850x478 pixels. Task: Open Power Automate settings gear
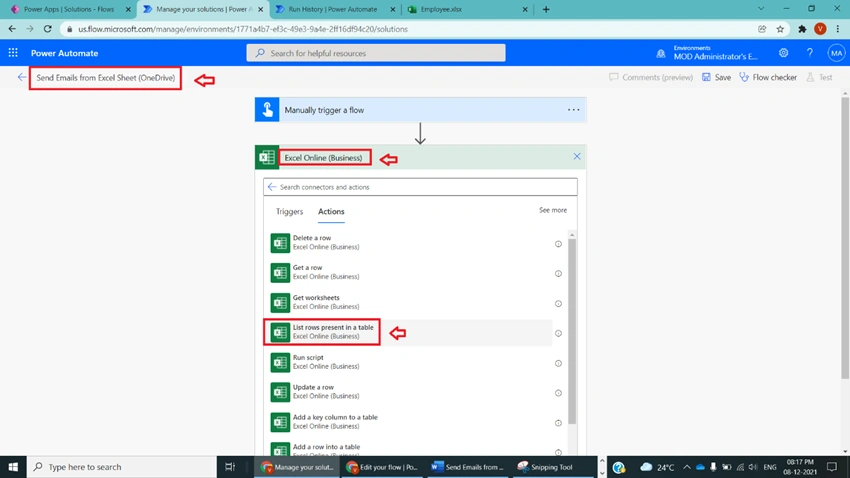point(783,53)
